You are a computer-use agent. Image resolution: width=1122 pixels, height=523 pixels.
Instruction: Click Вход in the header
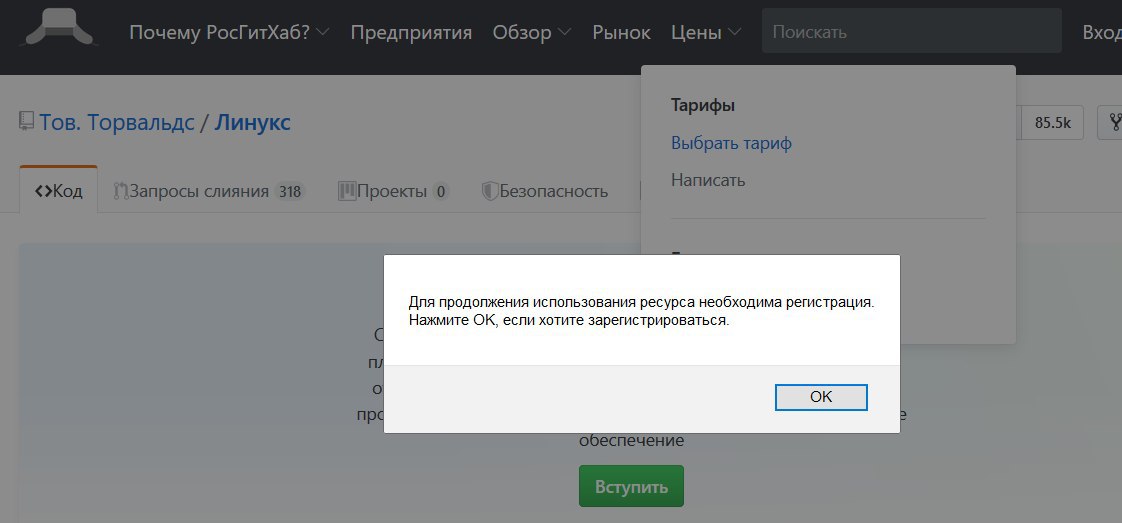1102,32
